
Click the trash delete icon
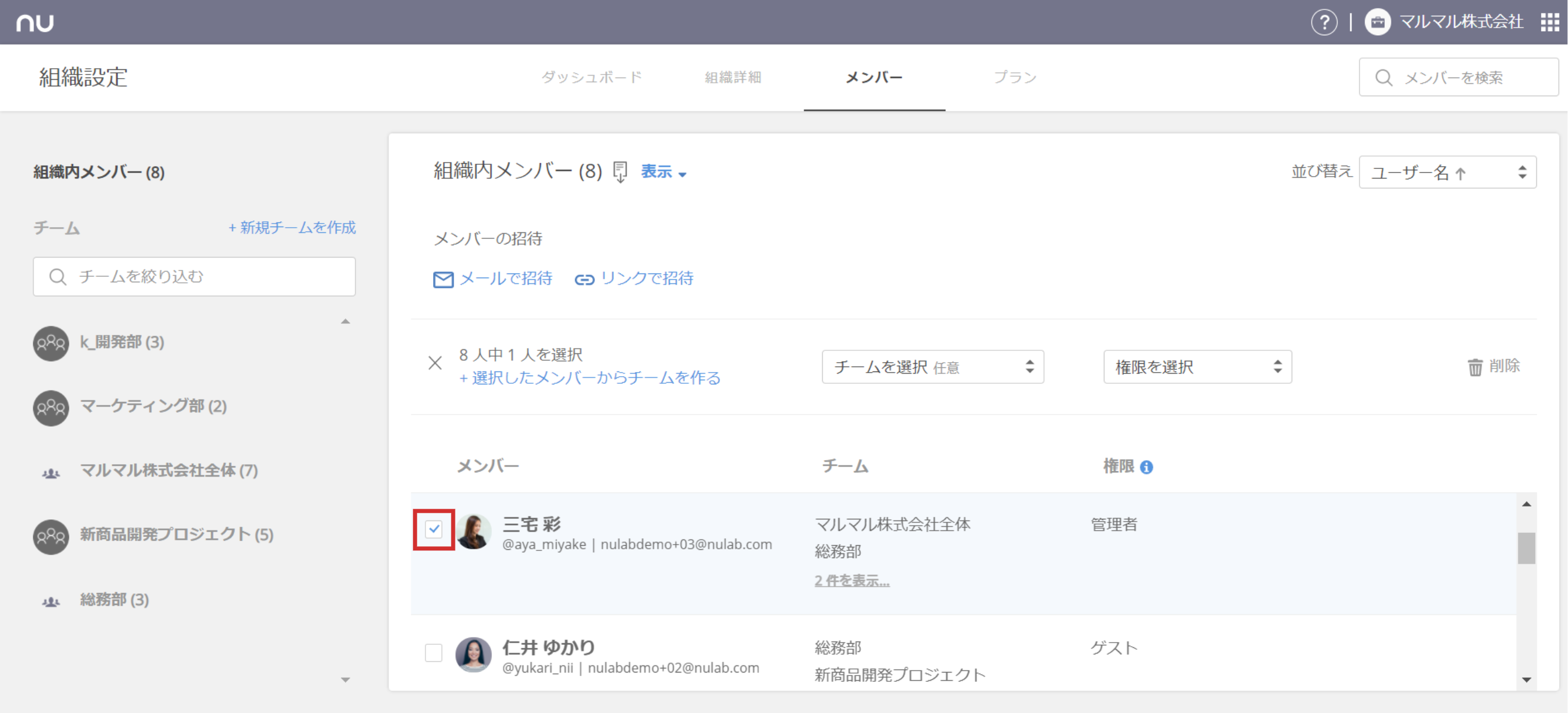point(1475,367)
